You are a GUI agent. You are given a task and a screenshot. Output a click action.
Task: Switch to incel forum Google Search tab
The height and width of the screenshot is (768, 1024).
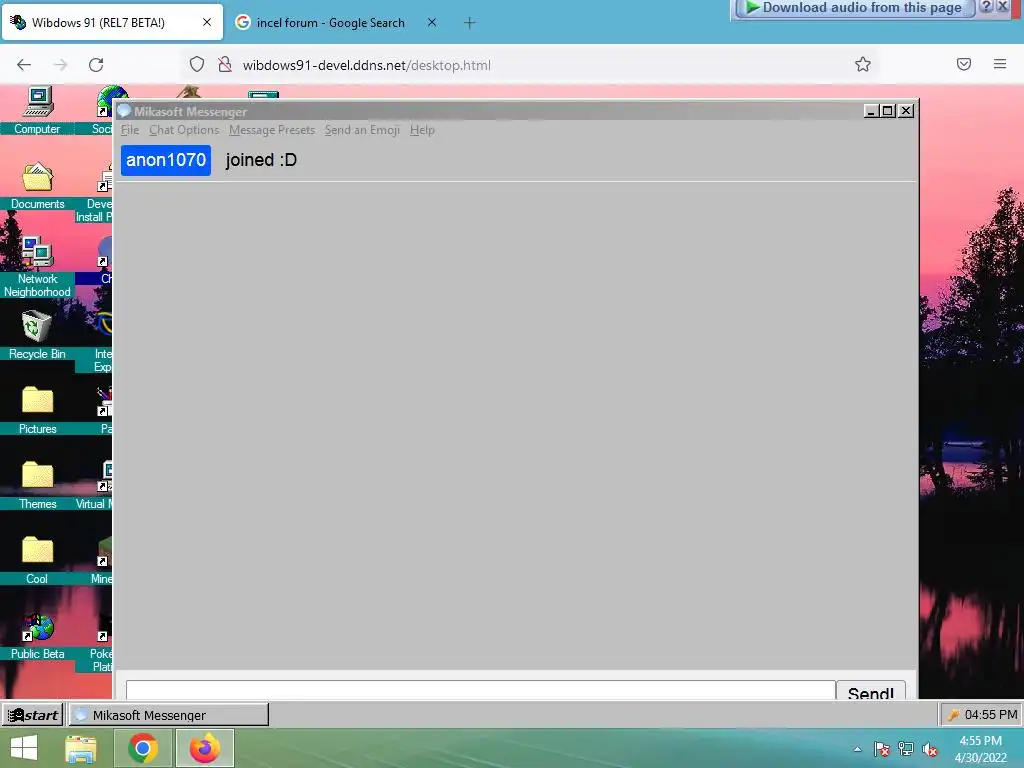pos(330,23)
